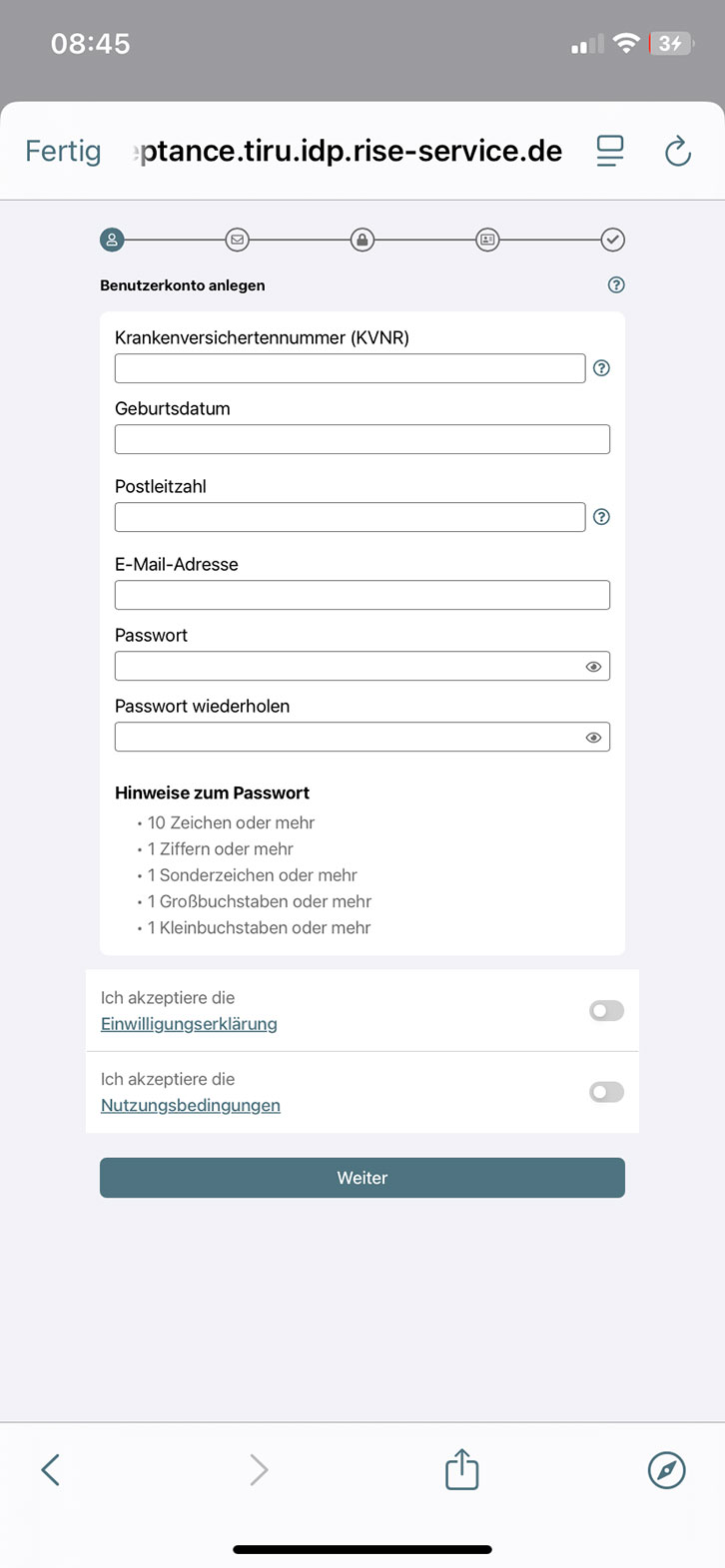Show the Passwort field contents
Image resolution: width=725 pixels, height=1568 pixels.
tap(593, 666)
